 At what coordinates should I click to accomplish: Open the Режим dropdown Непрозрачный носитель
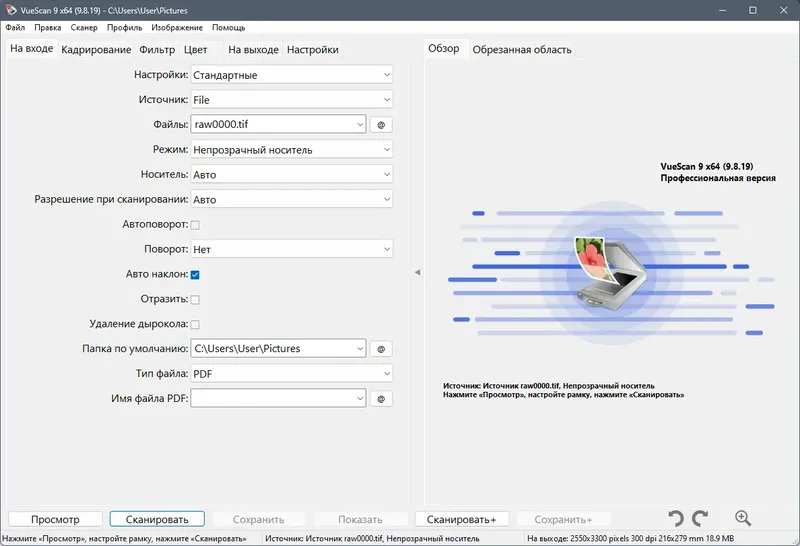(292, 150)
